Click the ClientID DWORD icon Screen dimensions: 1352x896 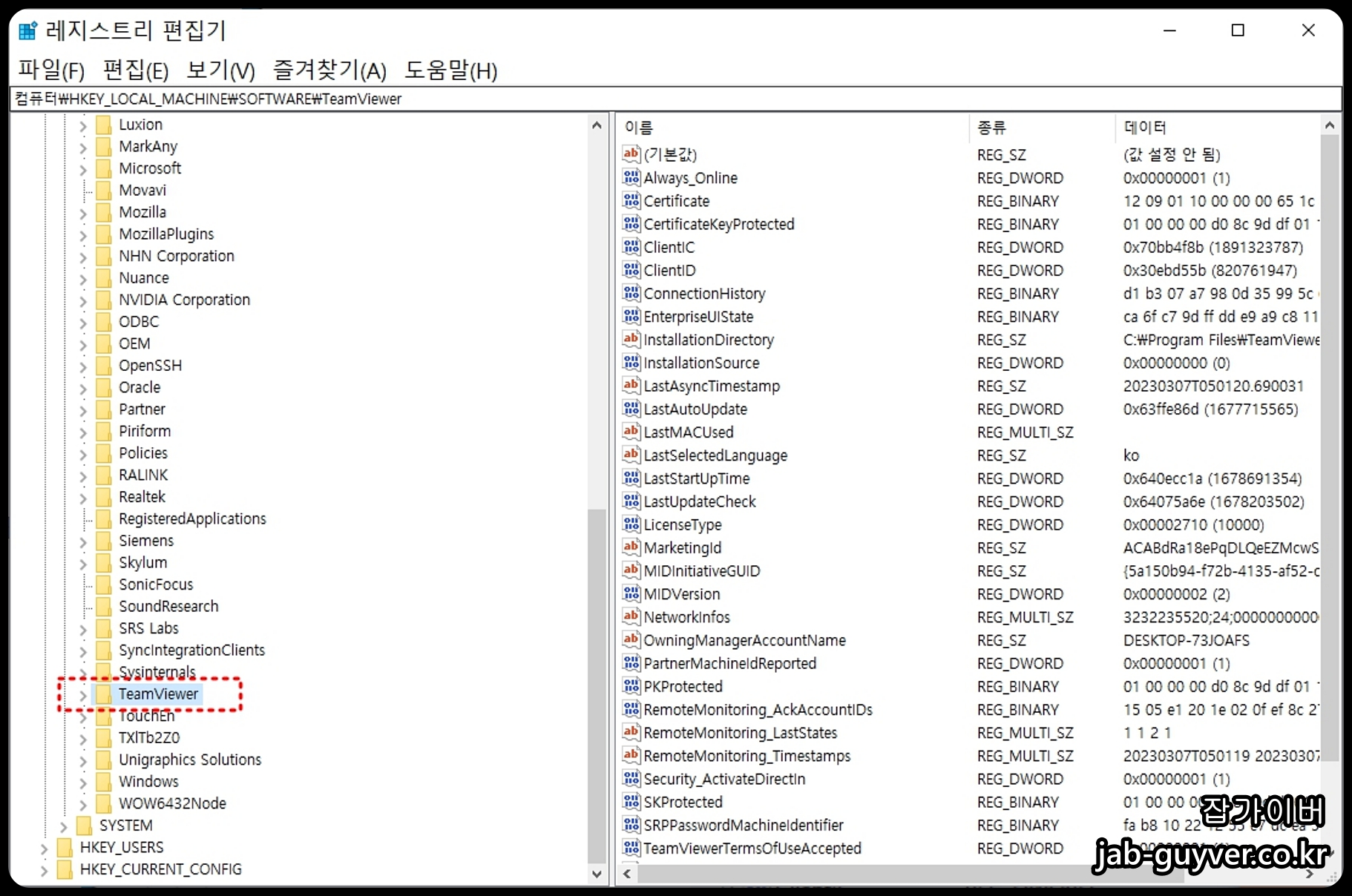[x=631, y=270]
